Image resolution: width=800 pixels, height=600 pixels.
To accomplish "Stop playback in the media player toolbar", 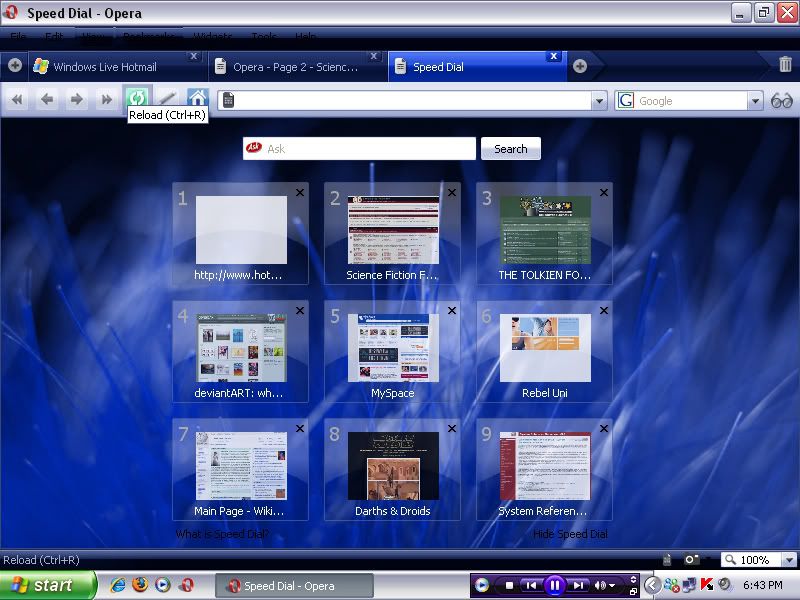I will 509,585.
